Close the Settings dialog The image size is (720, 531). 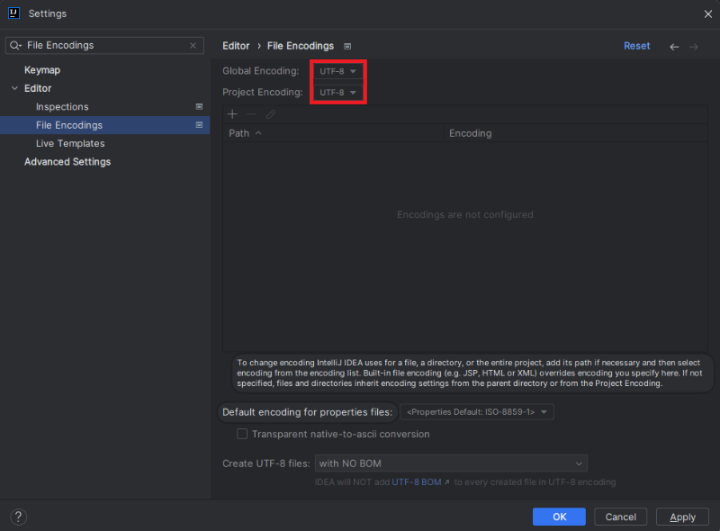click(x=708, y=14)
